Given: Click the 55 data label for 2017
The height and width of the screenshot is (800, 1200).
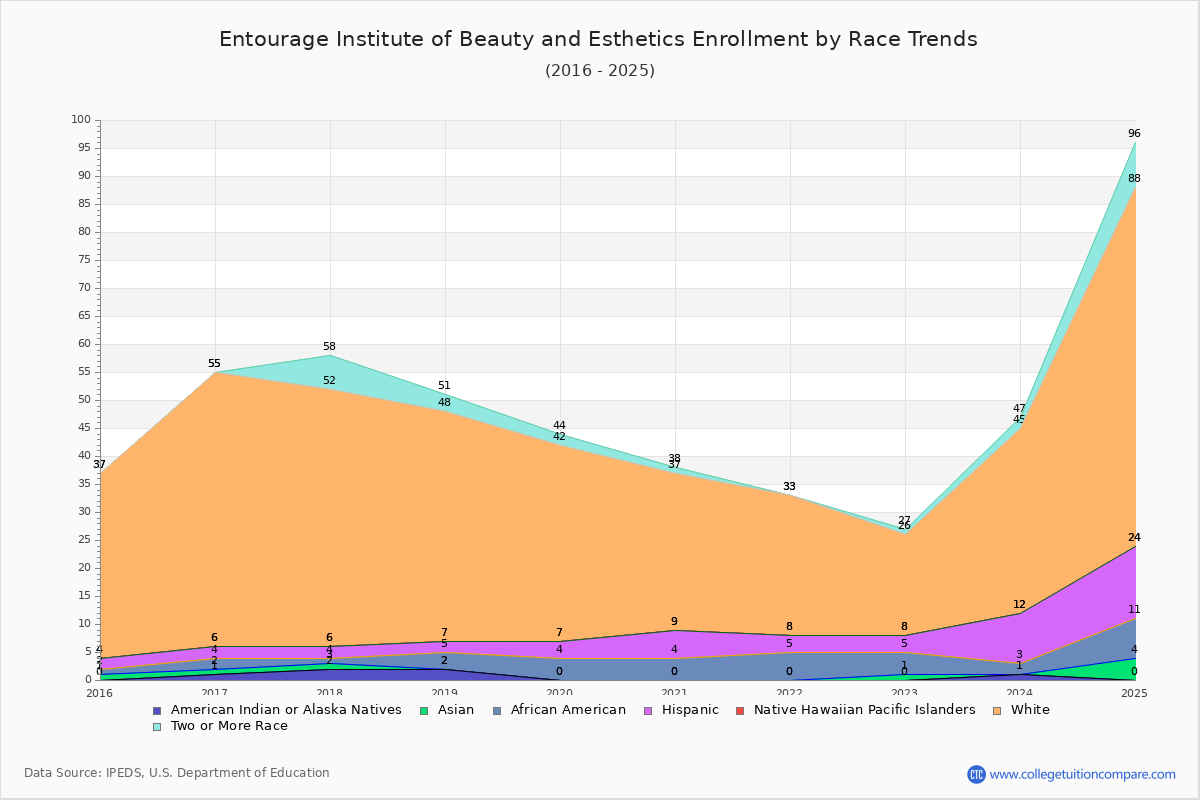Looking at the screenshot, I should 214,364.
